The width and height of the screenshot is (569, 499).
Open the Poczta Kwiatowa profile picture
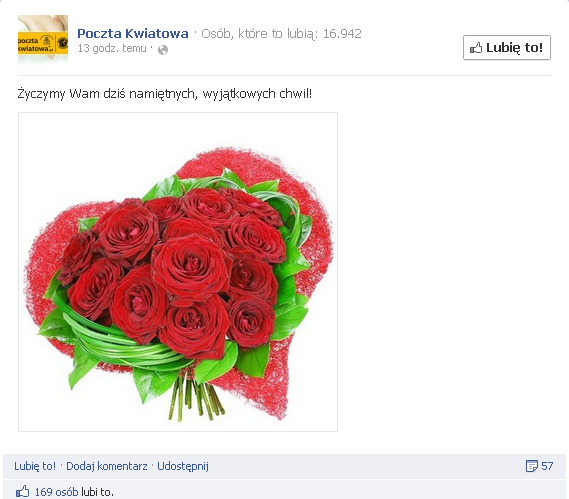[x=43, y=40]
